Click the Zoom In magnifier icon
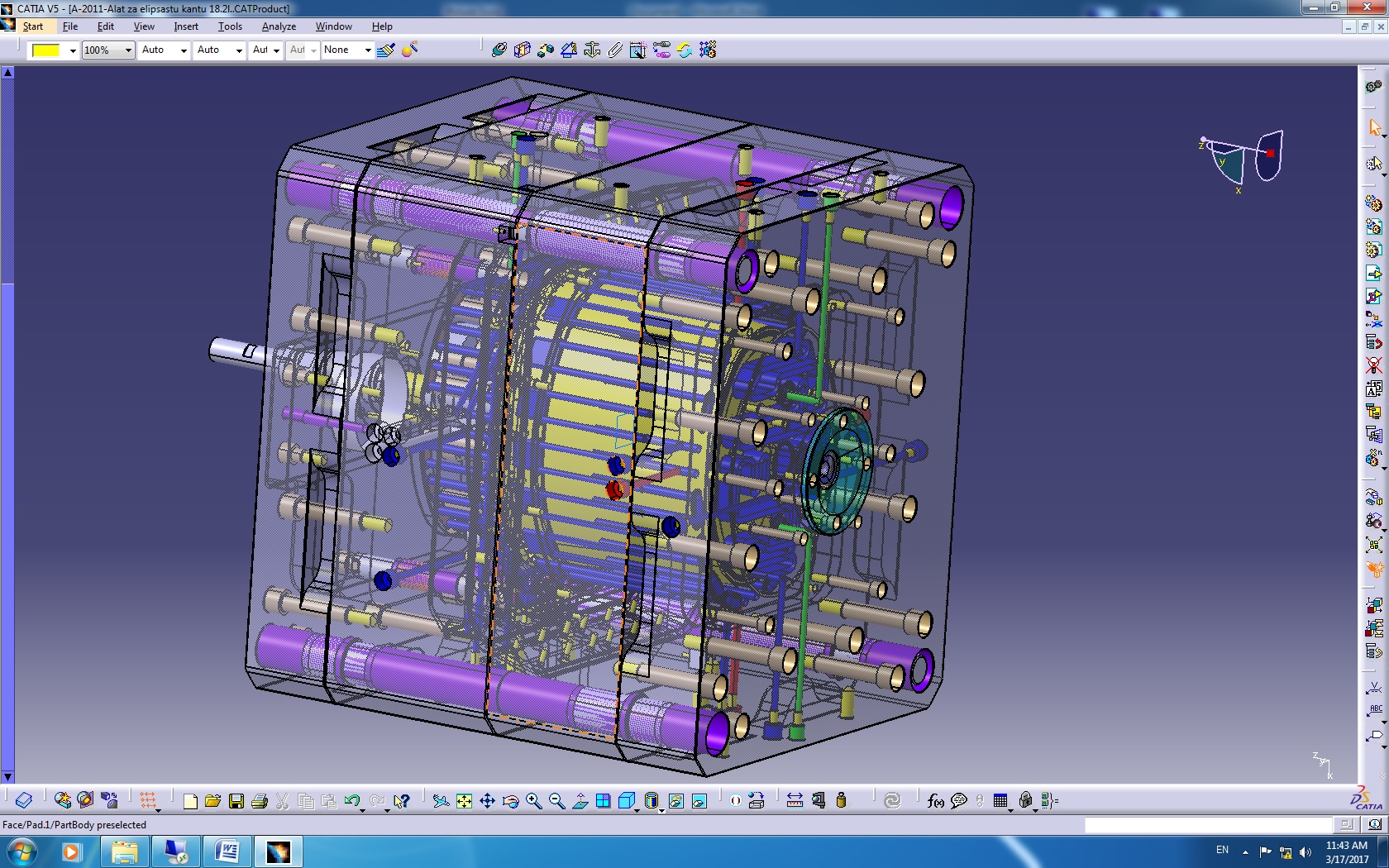 [x=533, y=800]
